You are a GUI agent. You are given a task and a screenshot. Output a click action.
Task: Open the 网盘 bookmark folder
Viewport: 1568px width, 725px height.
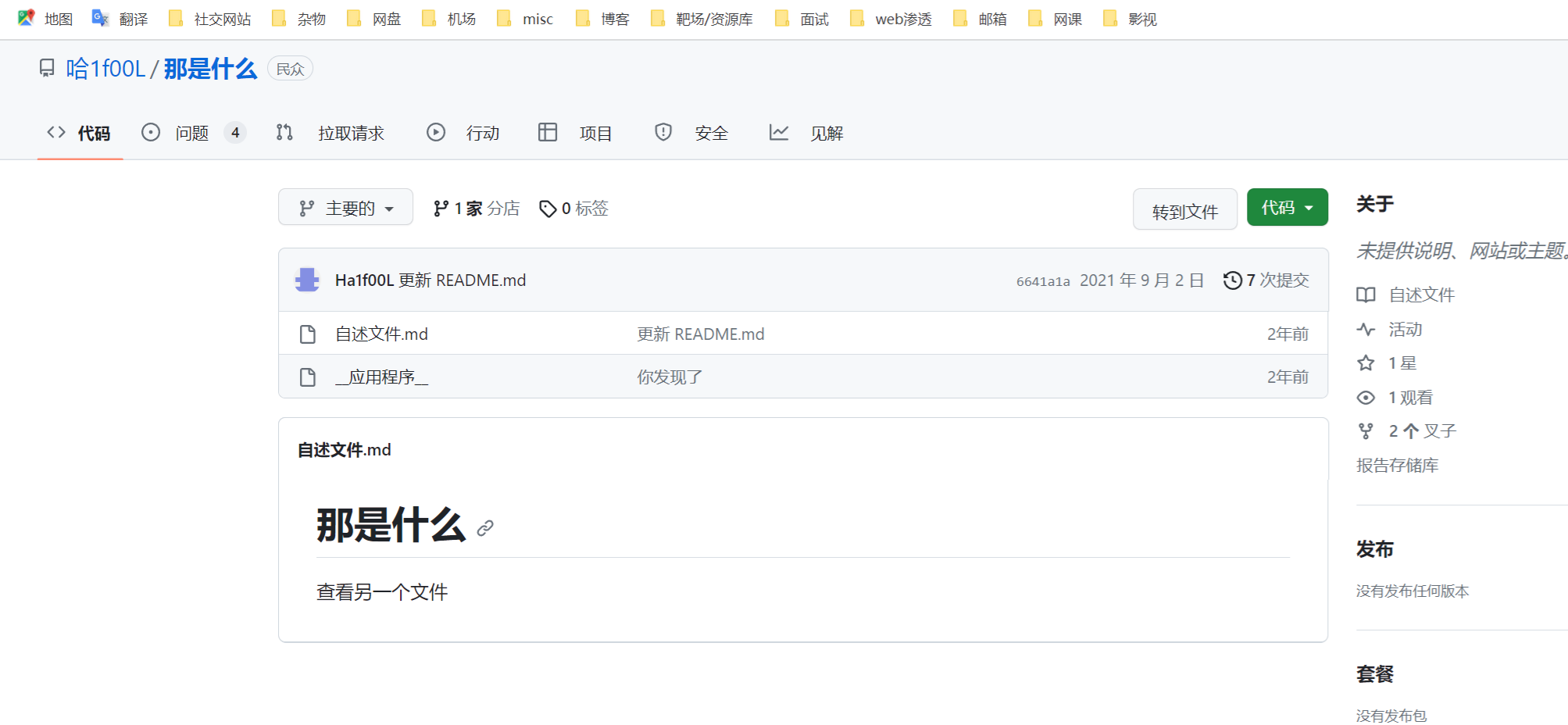[x=373, y=19]
